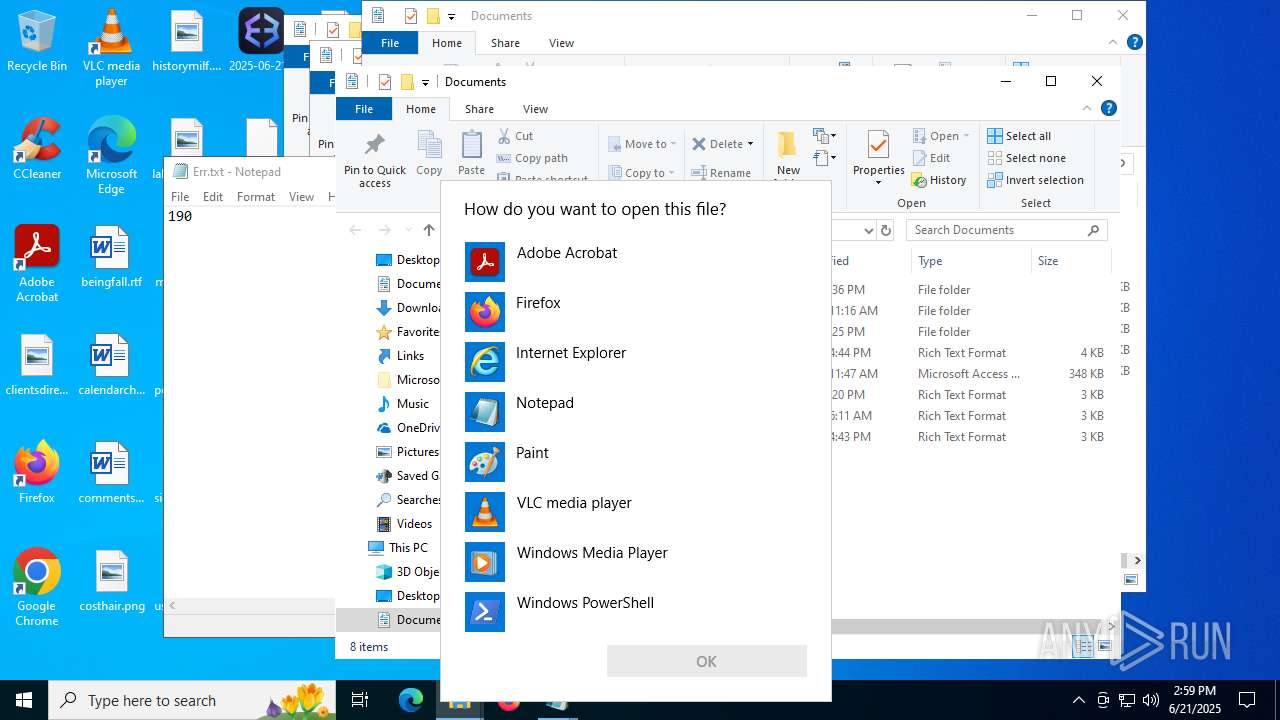Open the notification center icon
This screenshot has width=1280, height=720.
[x=1247, y=700]
